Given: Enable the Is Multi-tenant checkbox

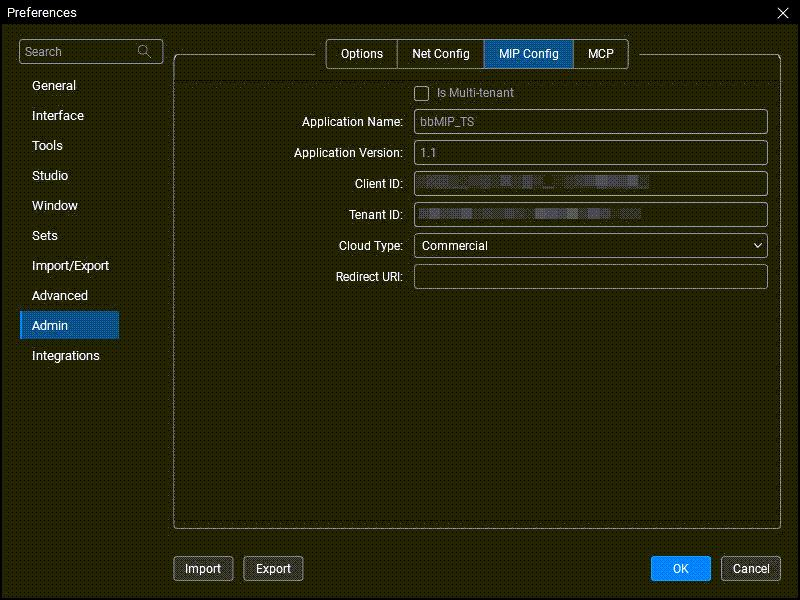Looking at the screenshot, I should point(422,93).
